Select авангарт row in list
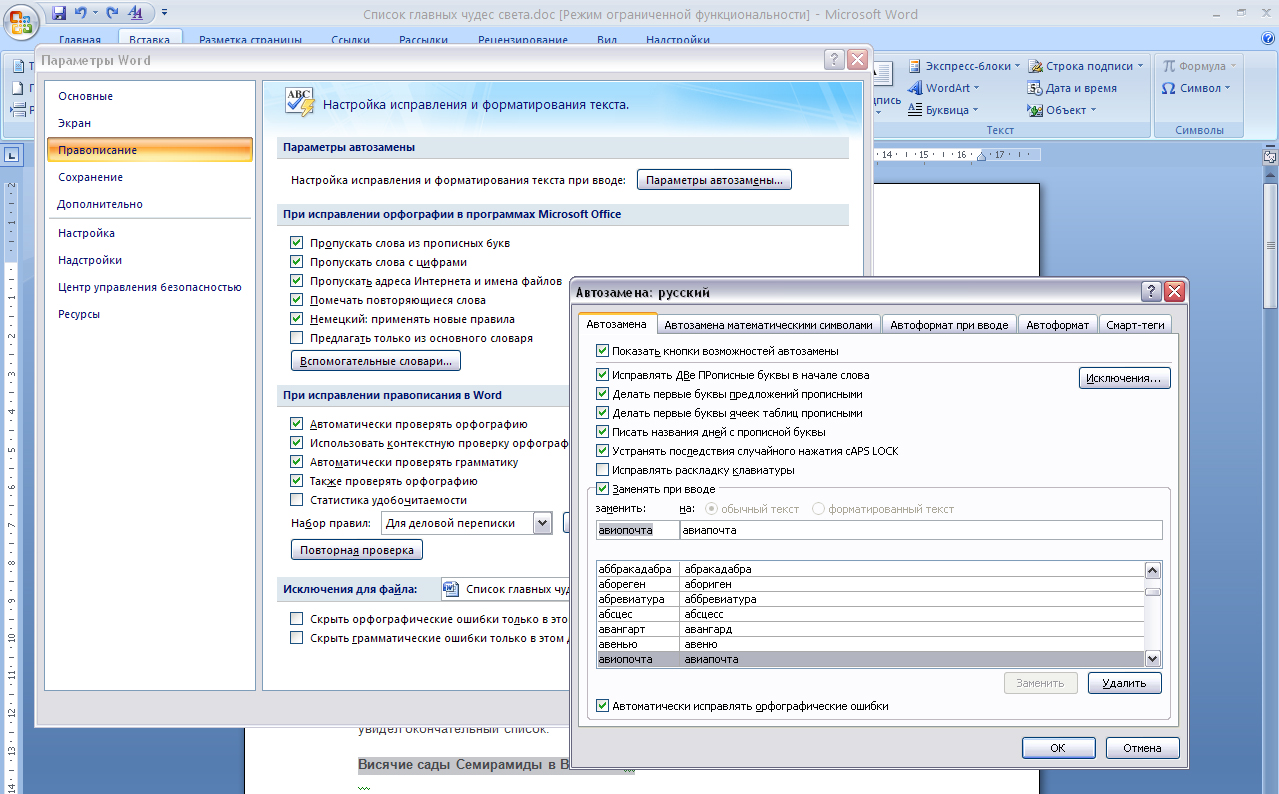 869,629
